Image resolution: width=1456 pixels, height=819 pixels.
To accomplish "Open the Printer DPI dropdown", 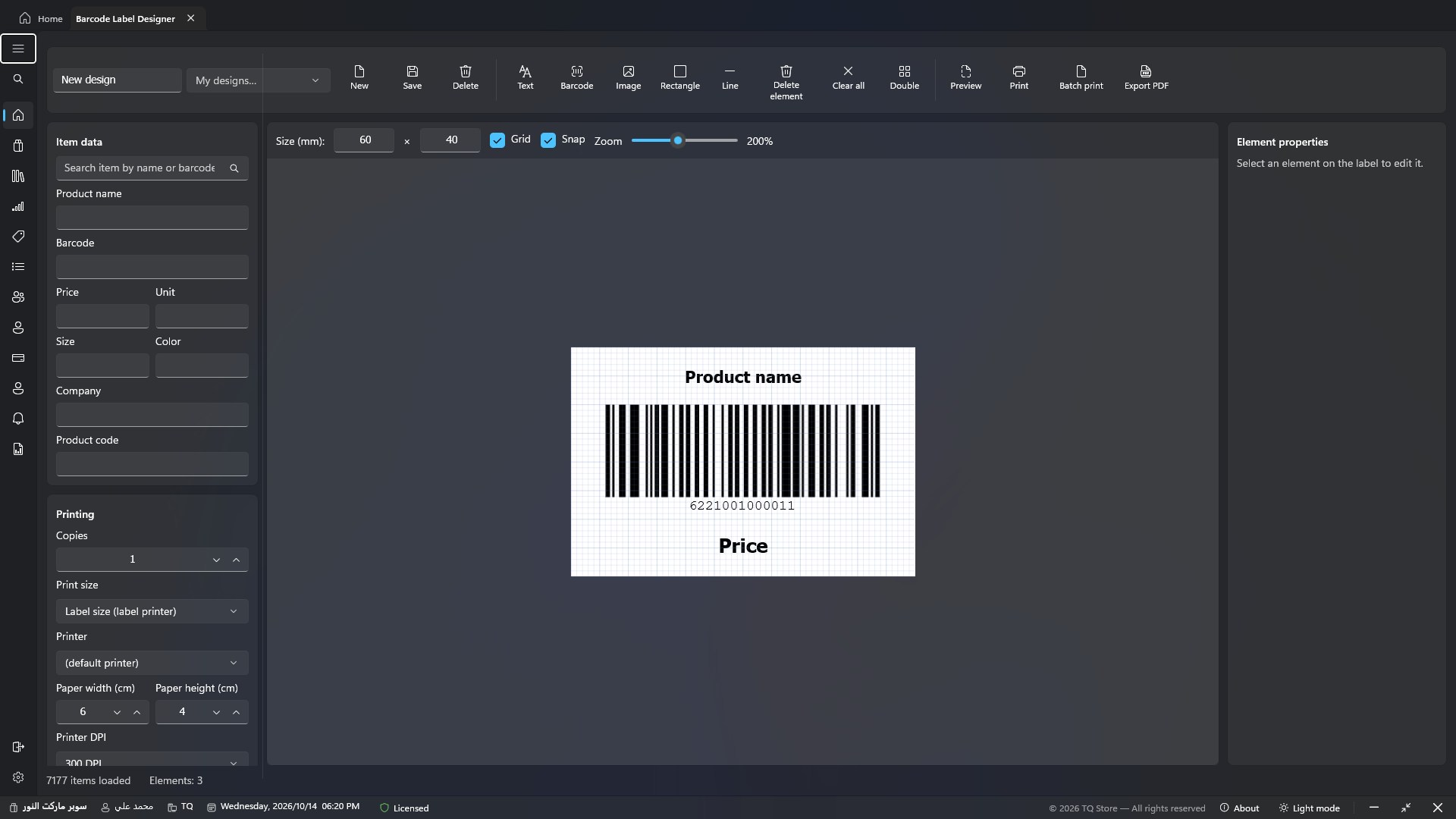I will pyautogui.click(x=152, y=760).
